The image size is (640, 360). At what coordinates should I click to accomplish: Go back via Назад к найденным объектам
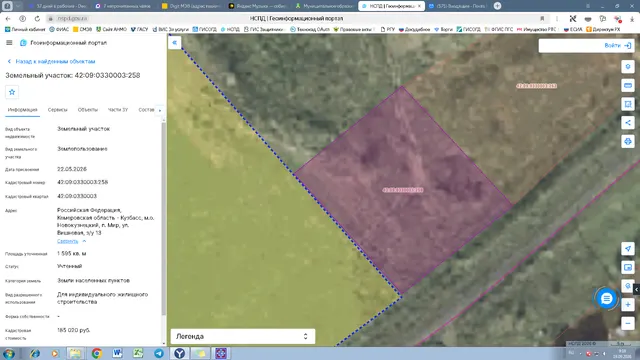point(51,61)
